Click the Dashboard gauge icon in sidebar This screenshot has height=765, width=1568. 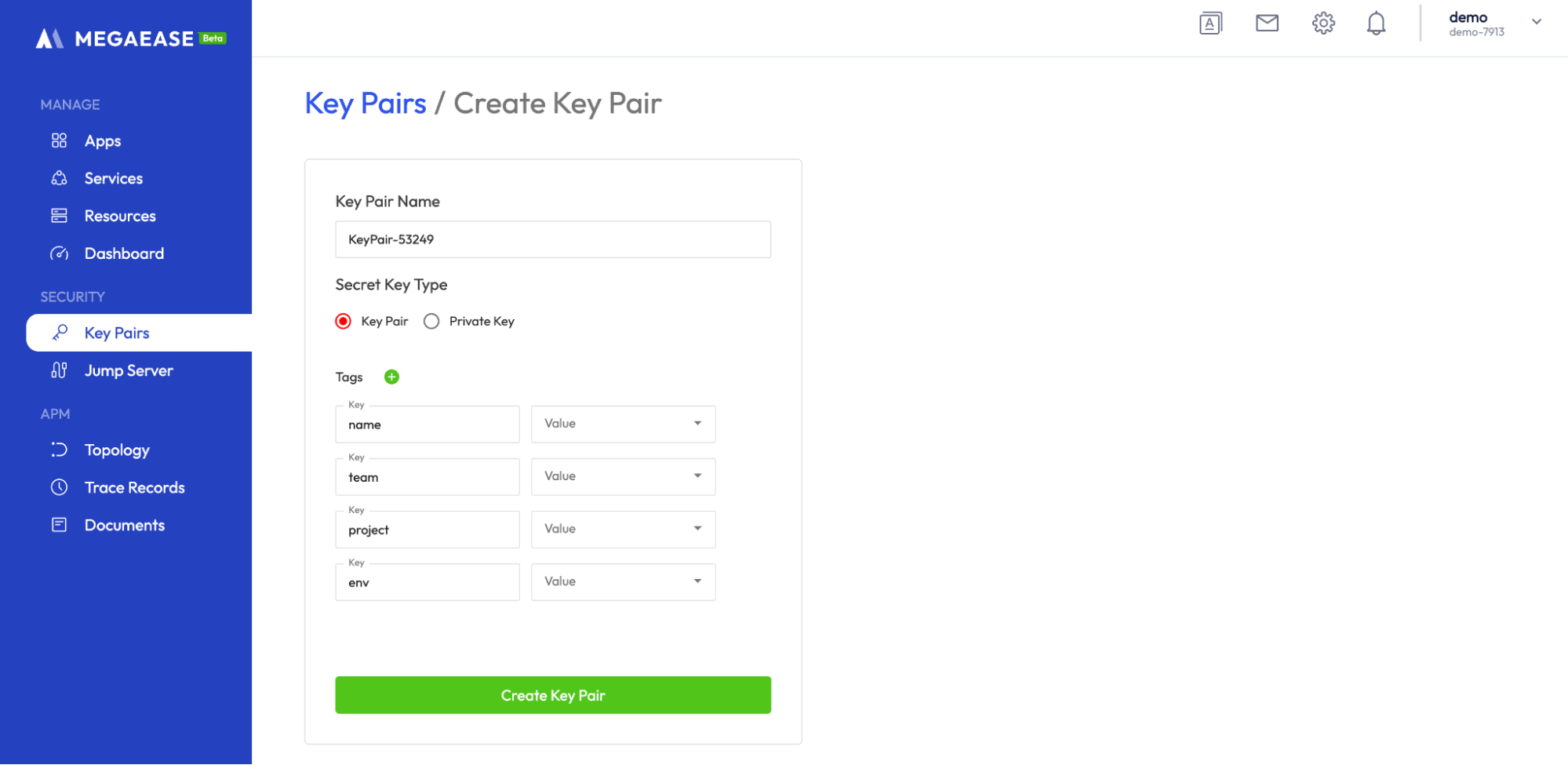[x=60, y=253]
